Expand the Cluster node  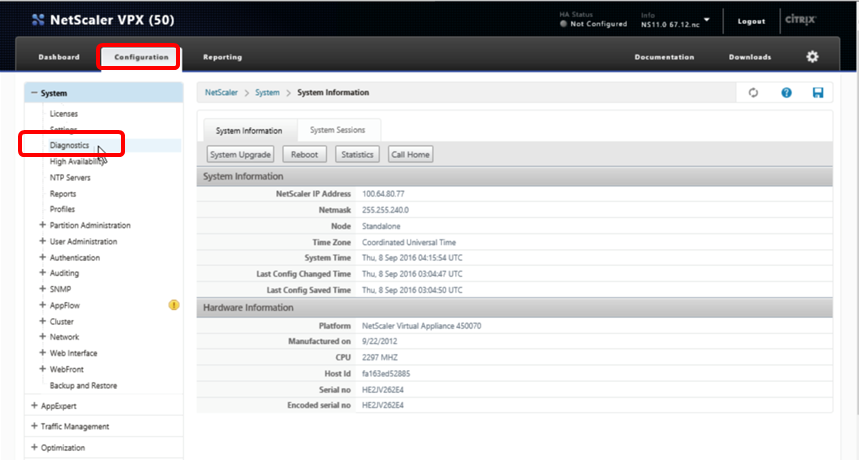click(42, 321)
